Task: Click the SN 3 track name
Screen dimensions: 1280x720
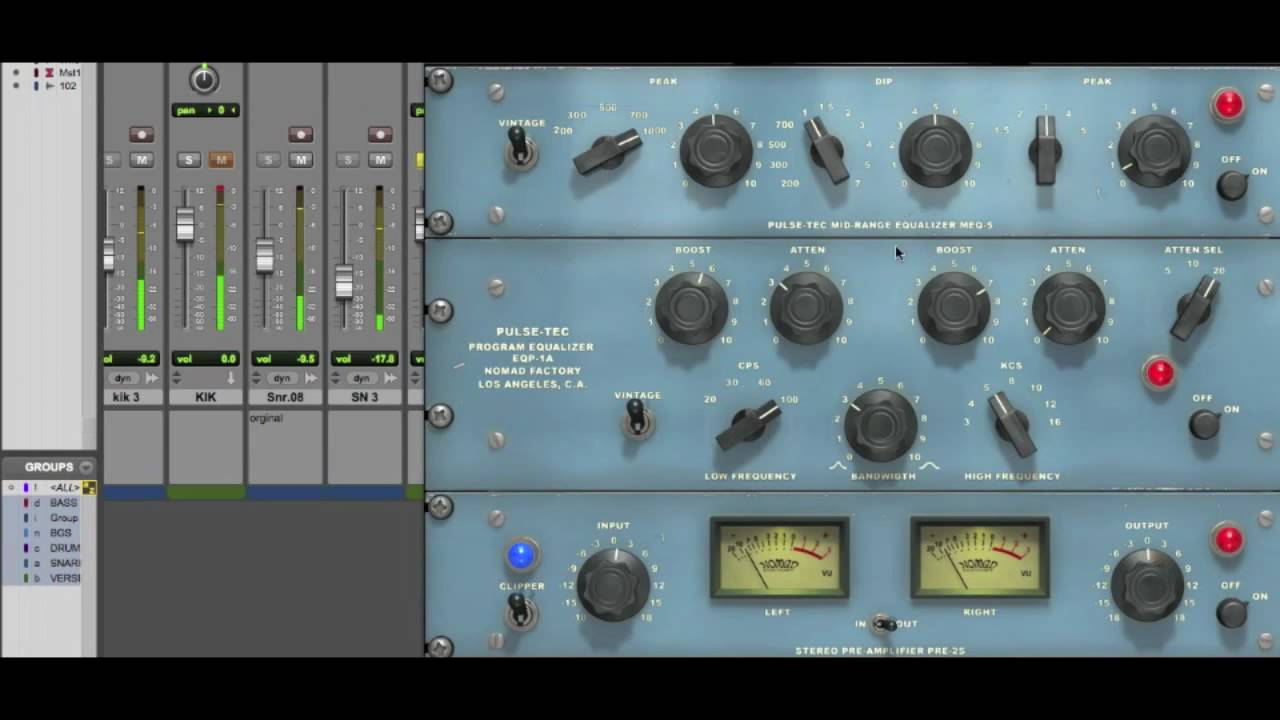Action: [x=365, y=397]
